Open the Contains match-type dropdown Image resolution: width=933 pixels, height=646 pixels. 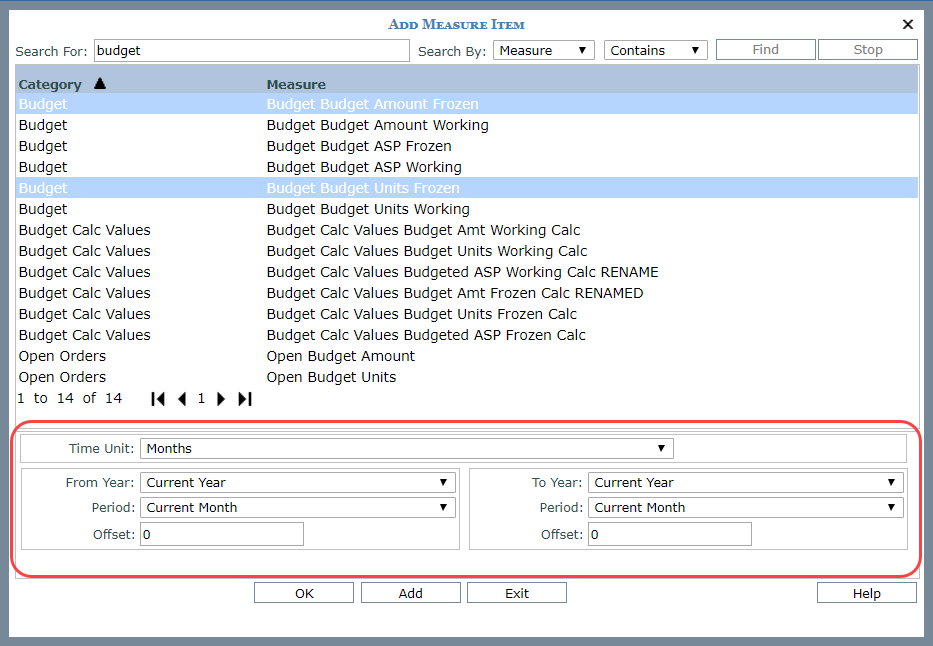pos(655,50)
